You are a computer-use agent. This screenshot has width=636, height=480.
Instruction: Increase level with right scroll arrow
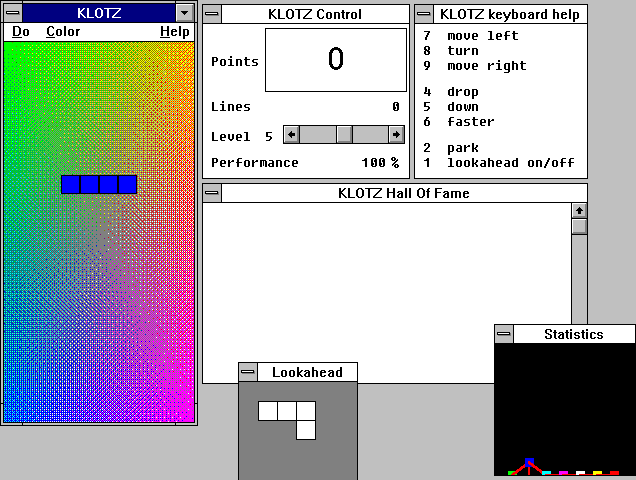click(x=396, y=135)
